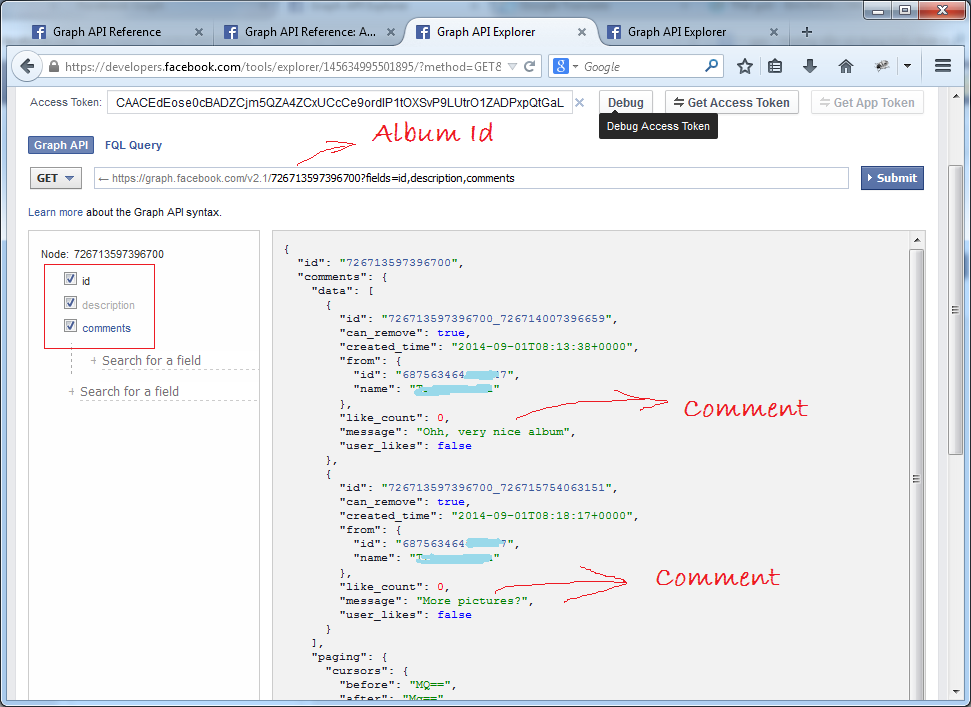This screenshot has height=707, width=971.
Task: Click the album id value in JSON response
Action: click(401, 262)
